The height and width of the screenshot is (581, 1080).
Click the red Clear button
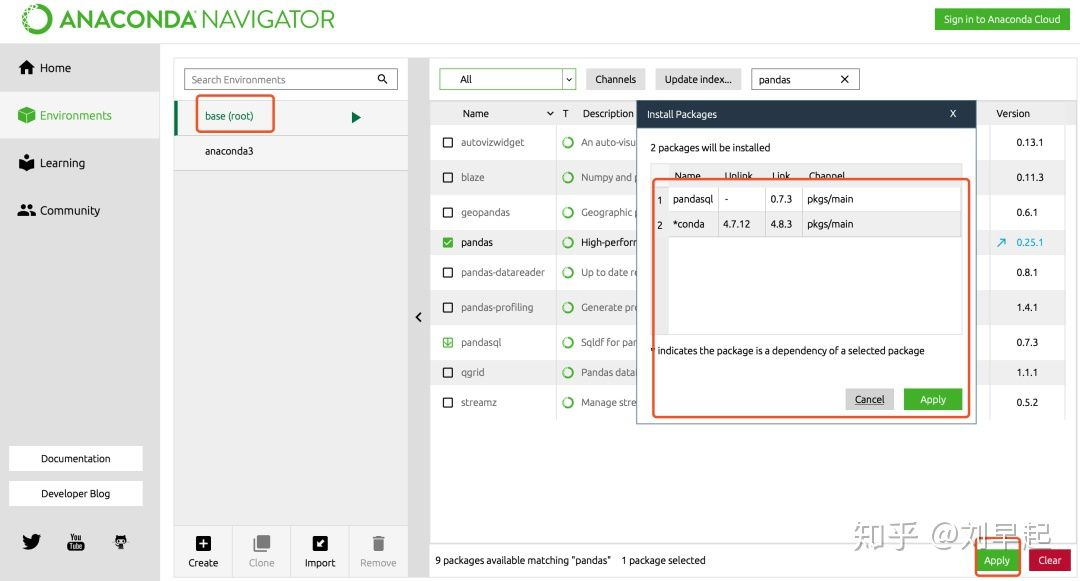coord(1050,560)
